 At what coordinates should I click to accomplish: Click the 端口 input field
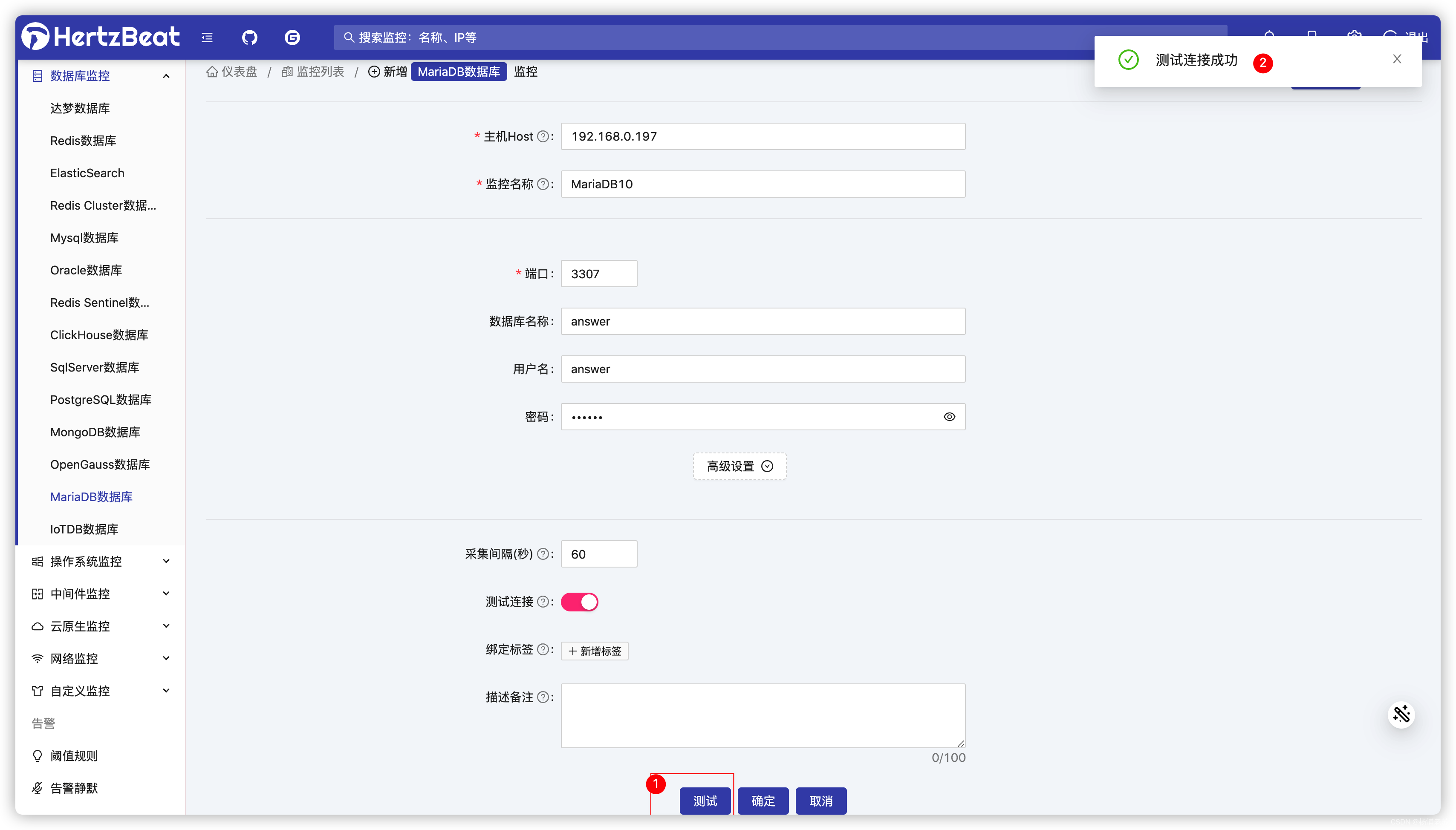(598, 274)
